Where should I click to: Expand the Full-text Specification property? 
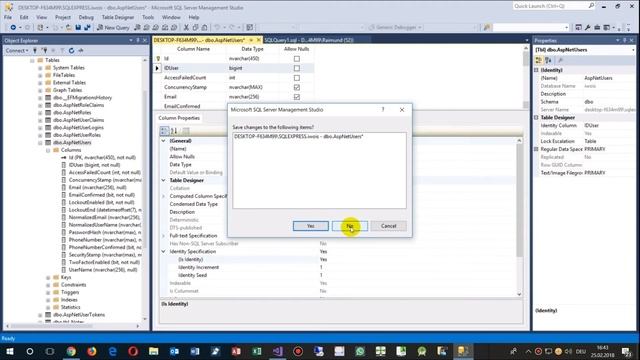[163, 236]
